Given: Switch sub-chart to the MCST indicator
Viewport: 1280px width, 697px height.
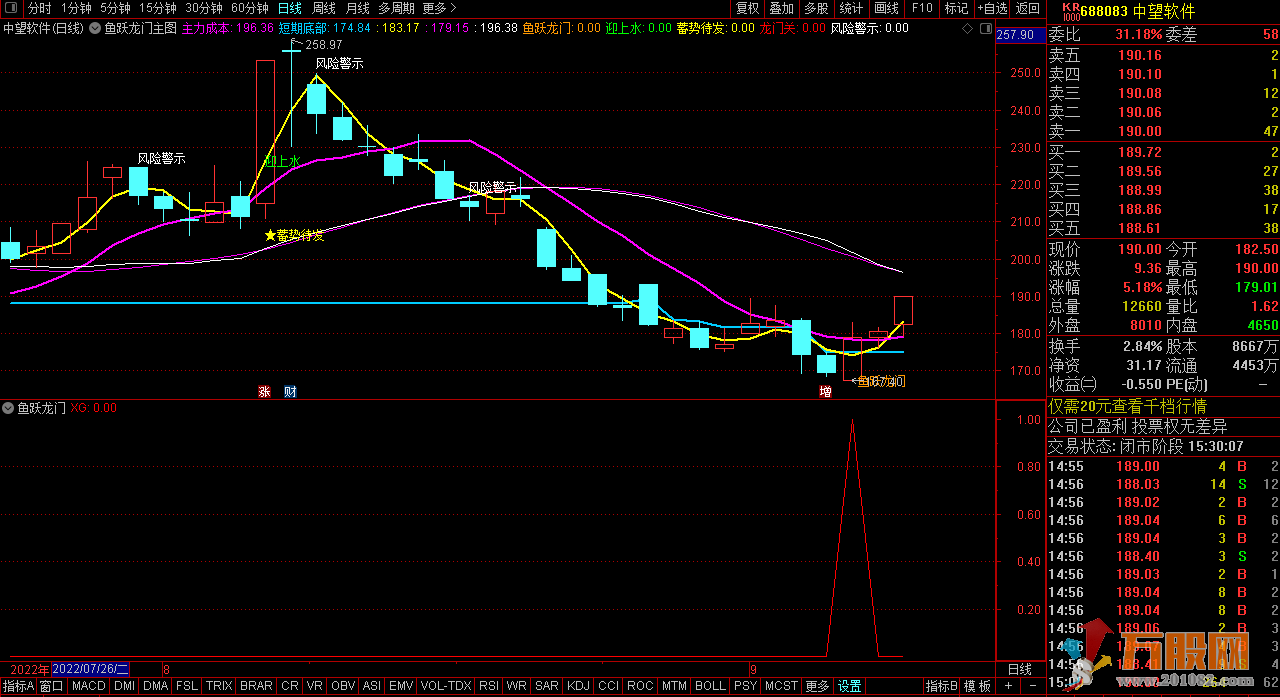Looking at the screenshot, I should (781, 686).
